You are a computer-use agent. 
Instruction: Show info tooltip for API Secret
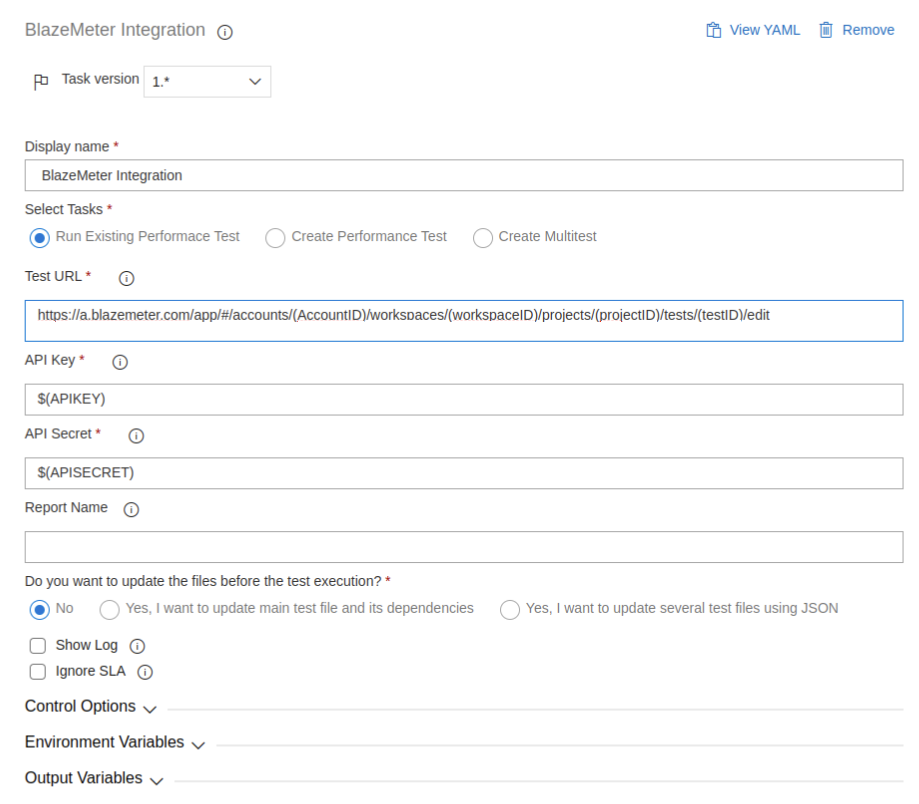(x=136, y=435)
